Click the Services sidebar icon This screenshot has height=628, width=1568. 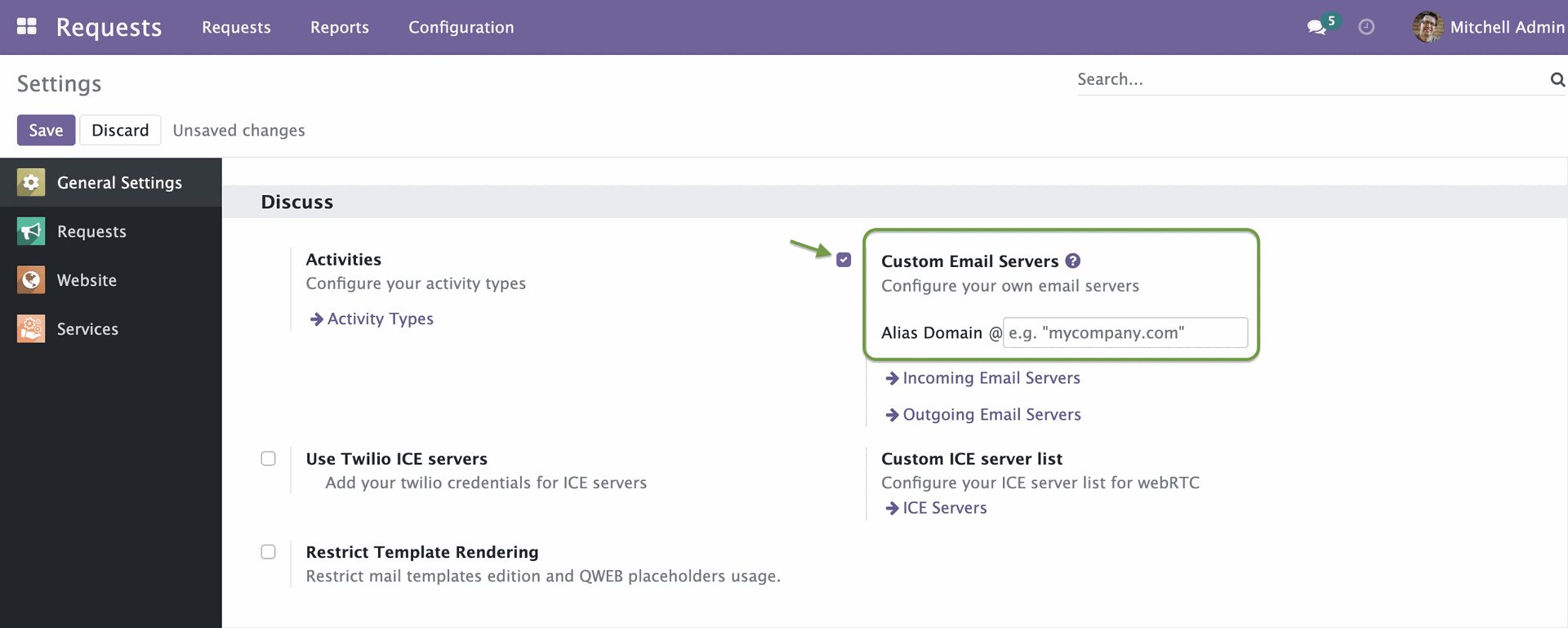click(x=31, y=329)
